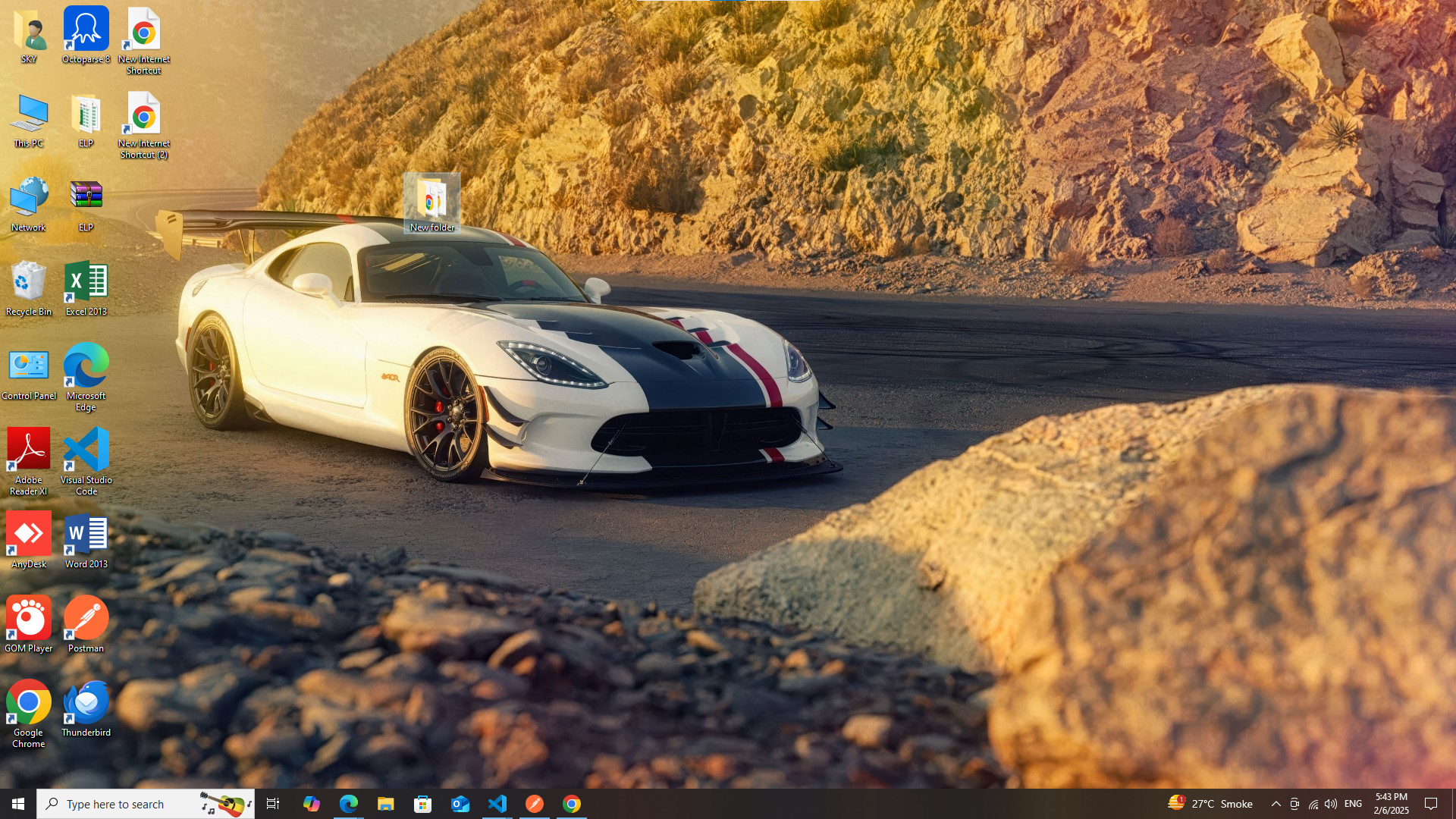Expand the hidden system tray icons
The width and height of the screenshot is (1456, 819).
point(1276,804)
